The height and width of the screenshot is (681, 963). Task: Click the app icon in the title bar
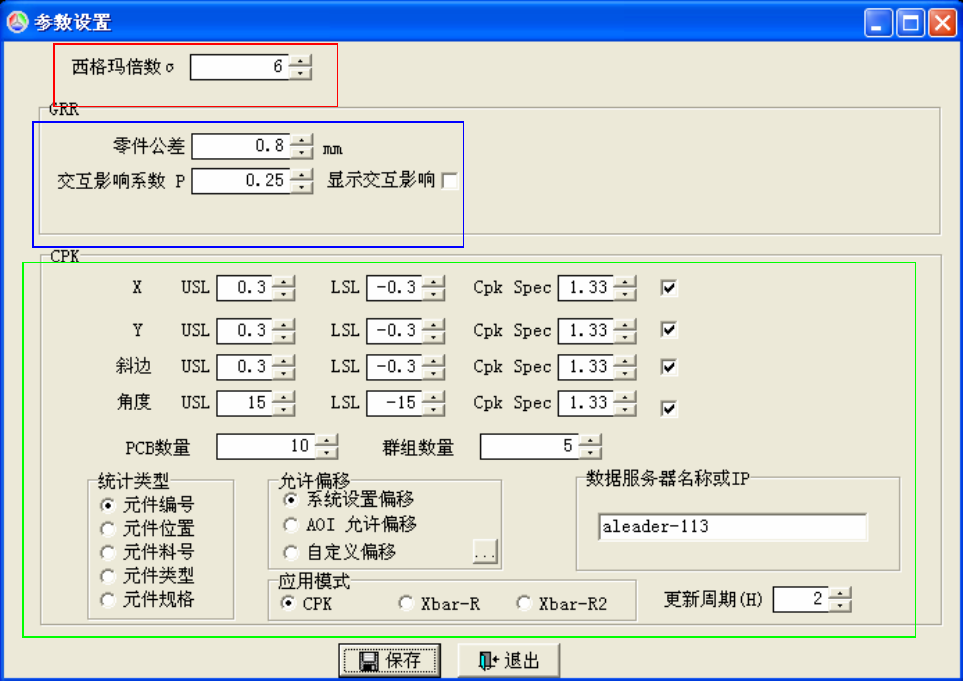[17, 21]
